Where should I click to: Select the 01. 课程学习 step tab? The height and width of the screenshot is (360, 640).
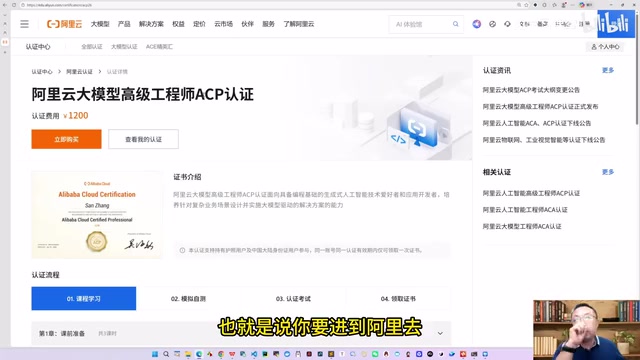[84, 298]
